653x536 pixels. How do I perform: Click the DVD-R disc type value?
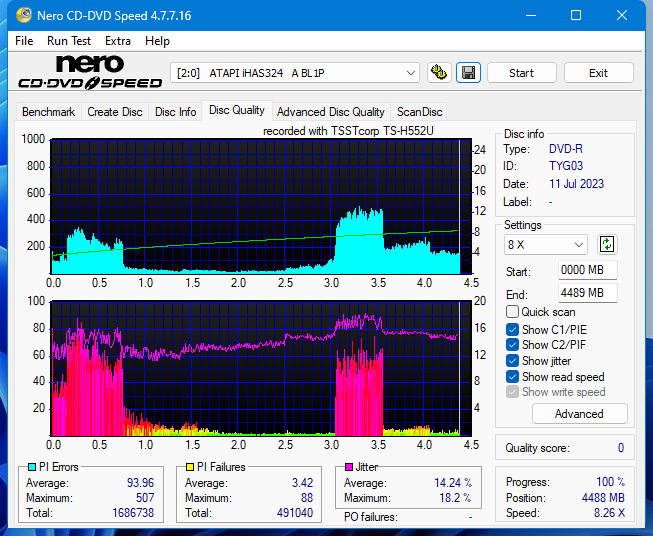pyautogui.click(x=566, y=149)
